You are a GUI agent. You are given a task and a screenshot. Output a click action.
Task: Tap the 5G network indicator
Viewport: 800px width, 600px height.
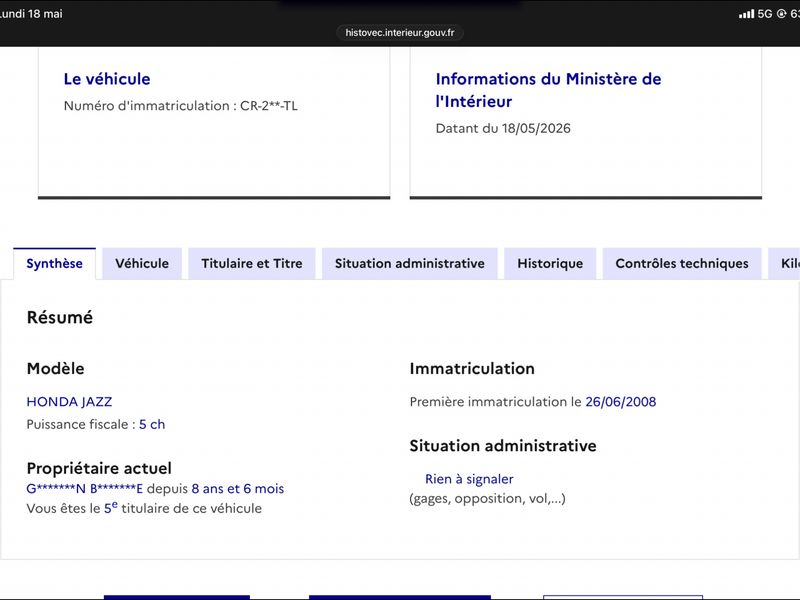pos(765,14)
